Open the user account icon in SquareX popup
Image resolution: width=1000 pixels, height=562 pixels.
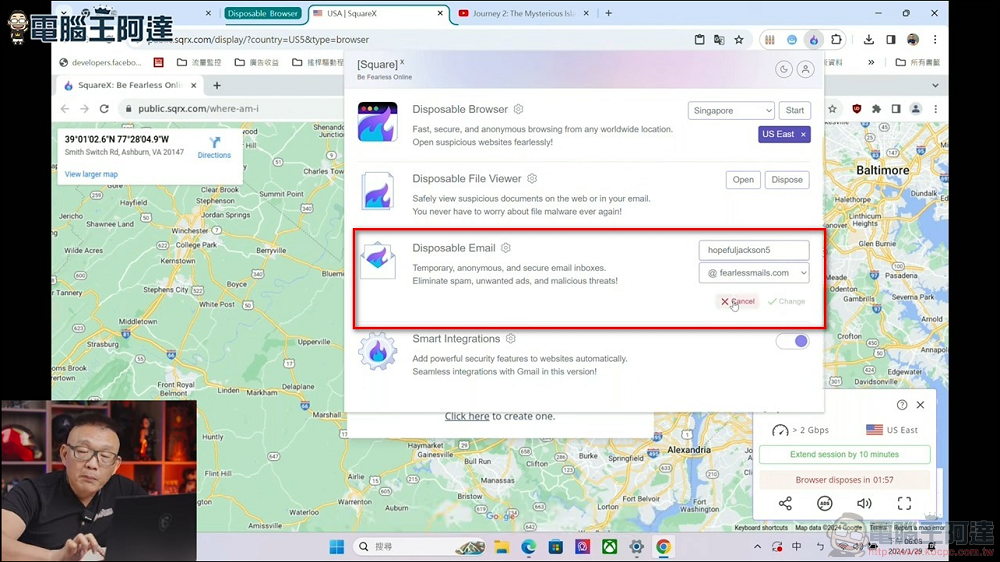click(805, 69)
